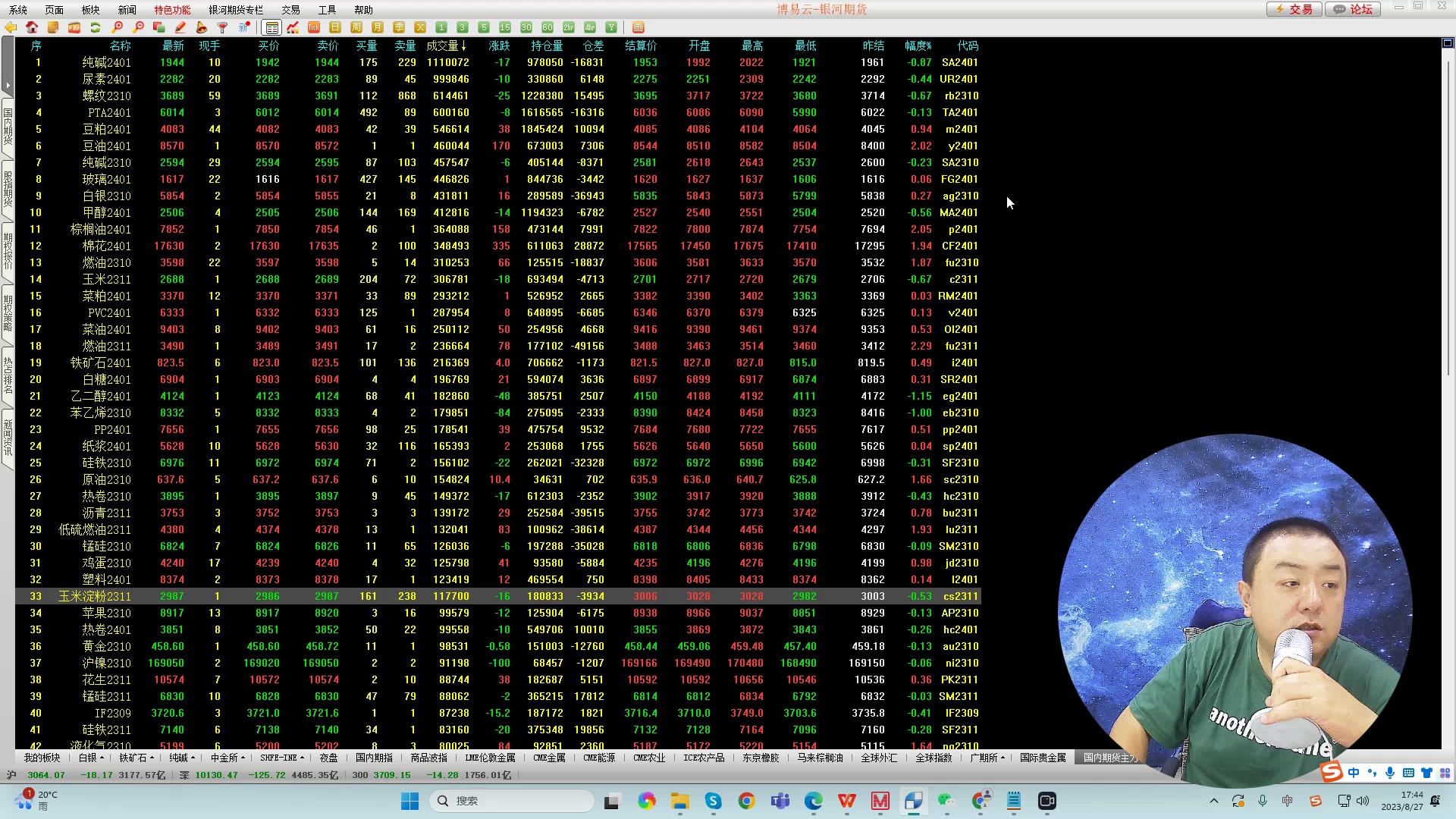Toggle the 60-minute period button
This screenshot has height=819, width=1456.
[548, 27]
